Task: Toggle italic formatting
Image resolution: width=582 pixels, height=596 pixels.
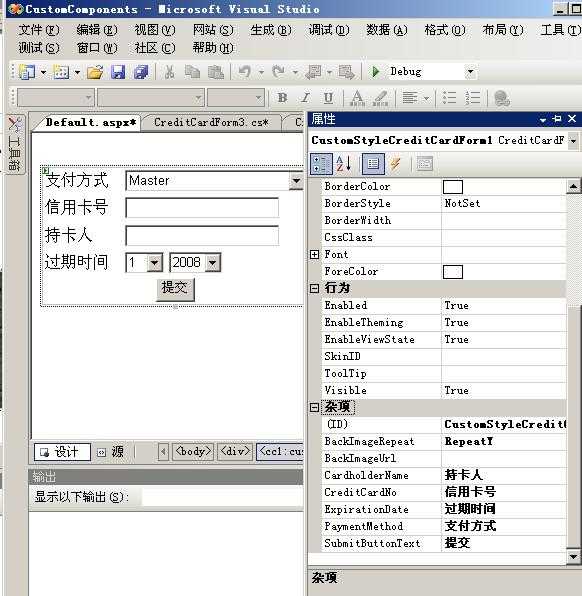Action: (305, 98)
